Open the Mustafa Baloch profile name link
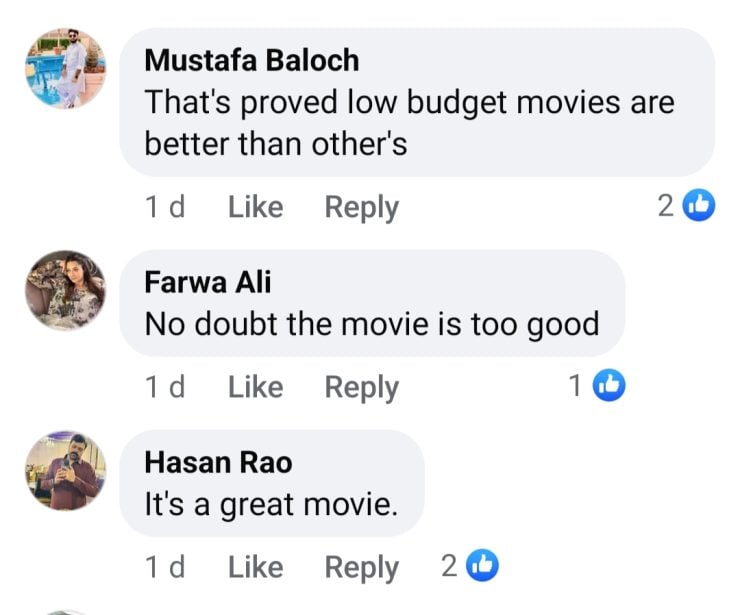This screenshot has width=740, height=615. 251,60
